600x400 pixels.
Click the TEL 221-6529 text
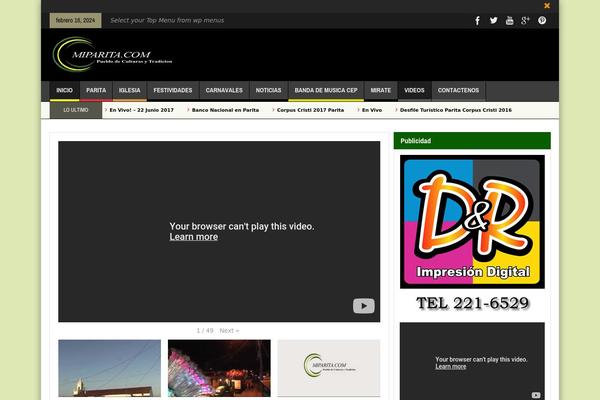click(472, 304)
